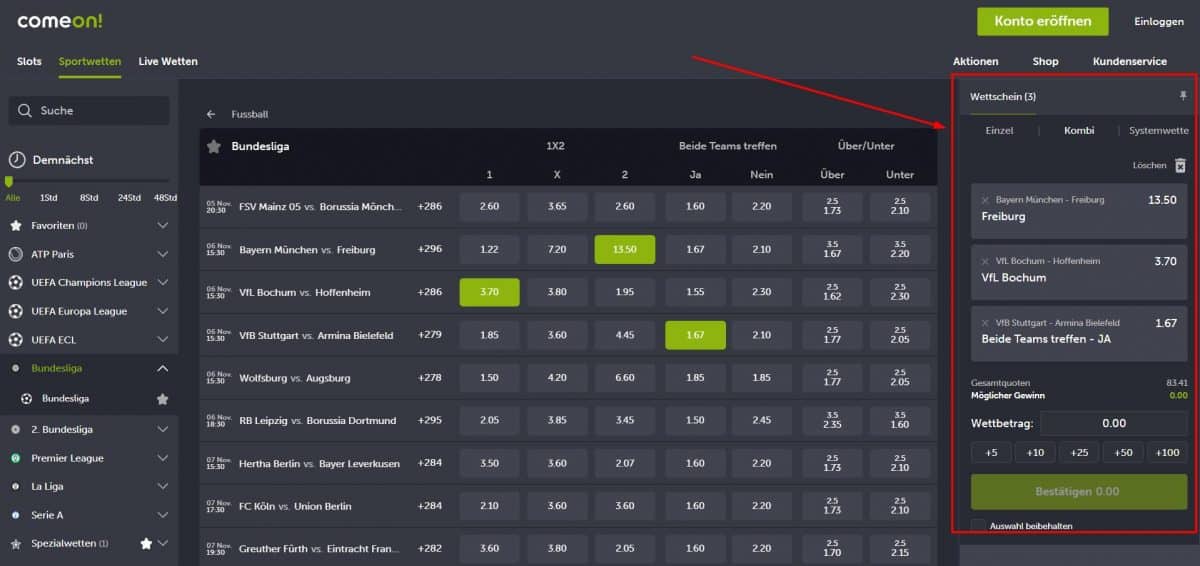Expand the La Liga section

click(x=163, y=486)
